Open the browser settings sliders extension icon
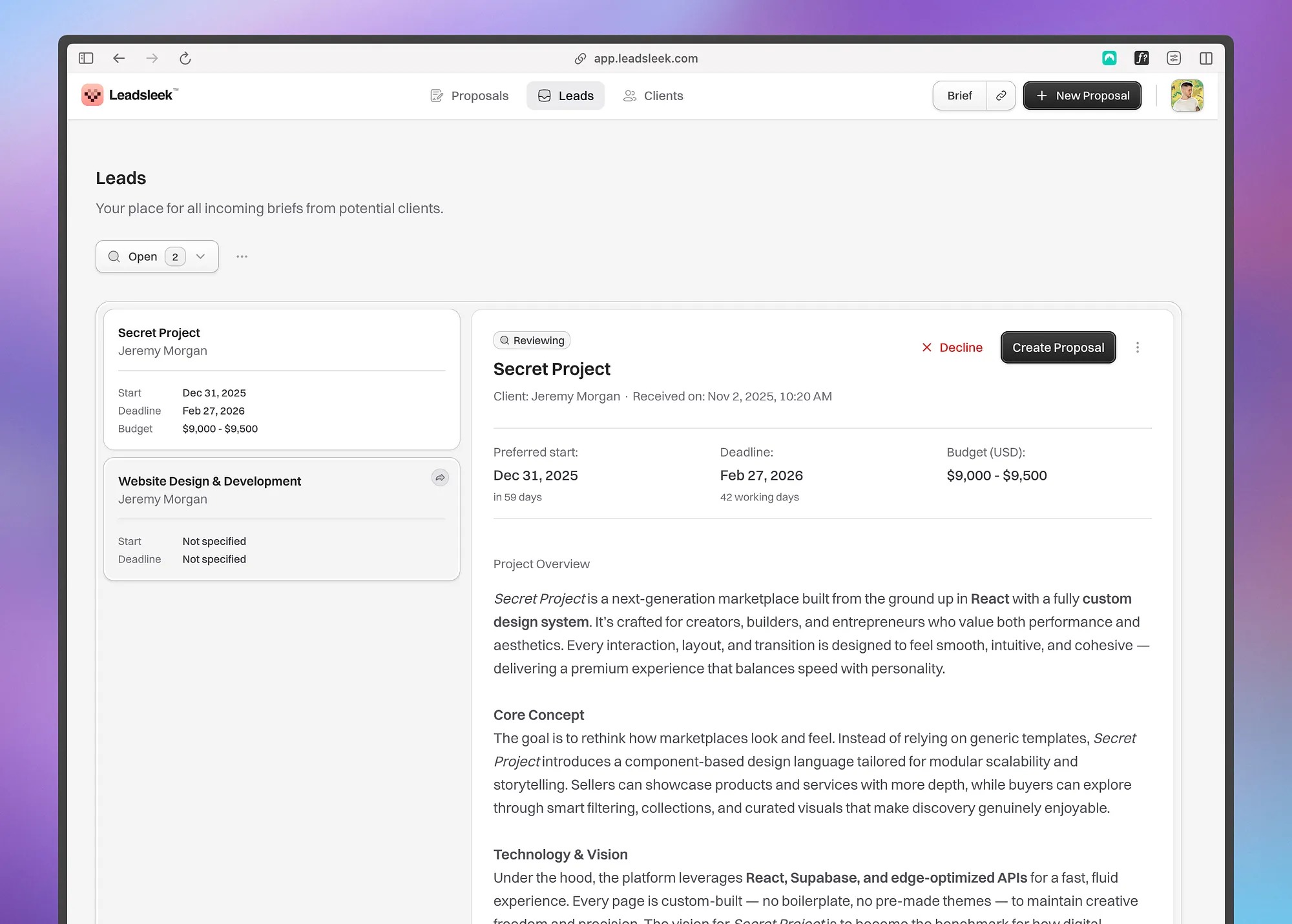Screen dimensions: 1292x924 [1174, 58]
